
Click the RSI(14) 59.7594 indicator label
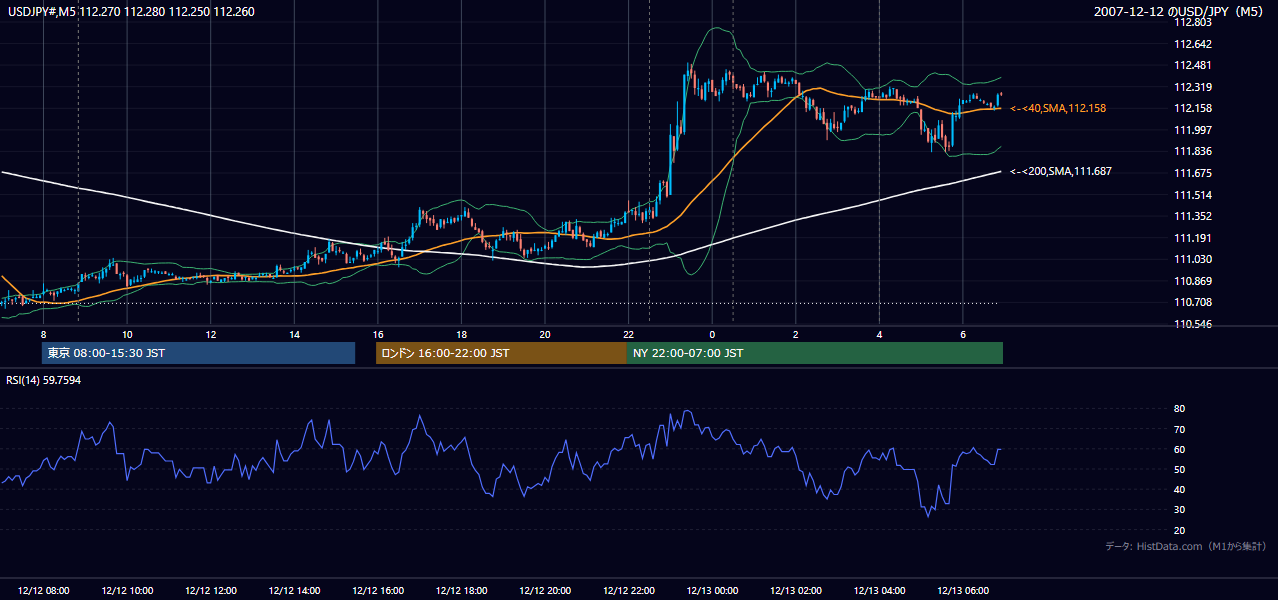(x=44, y=380)
